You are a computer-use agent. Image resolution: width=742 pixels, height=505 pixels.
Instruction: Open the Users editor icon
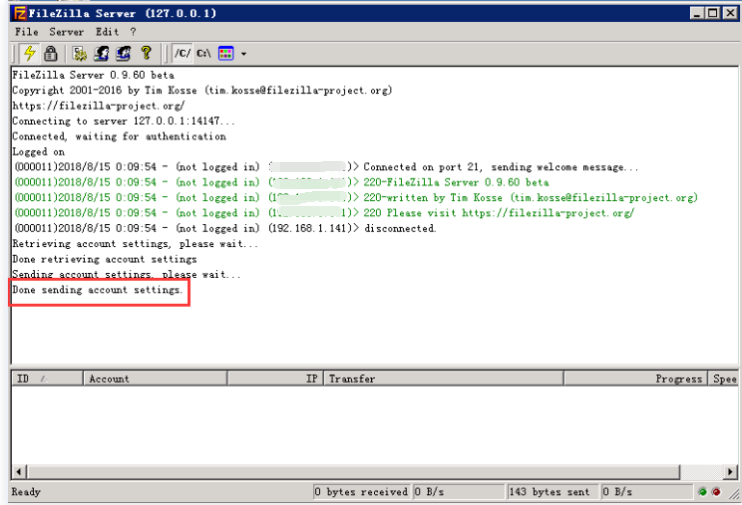101,53
